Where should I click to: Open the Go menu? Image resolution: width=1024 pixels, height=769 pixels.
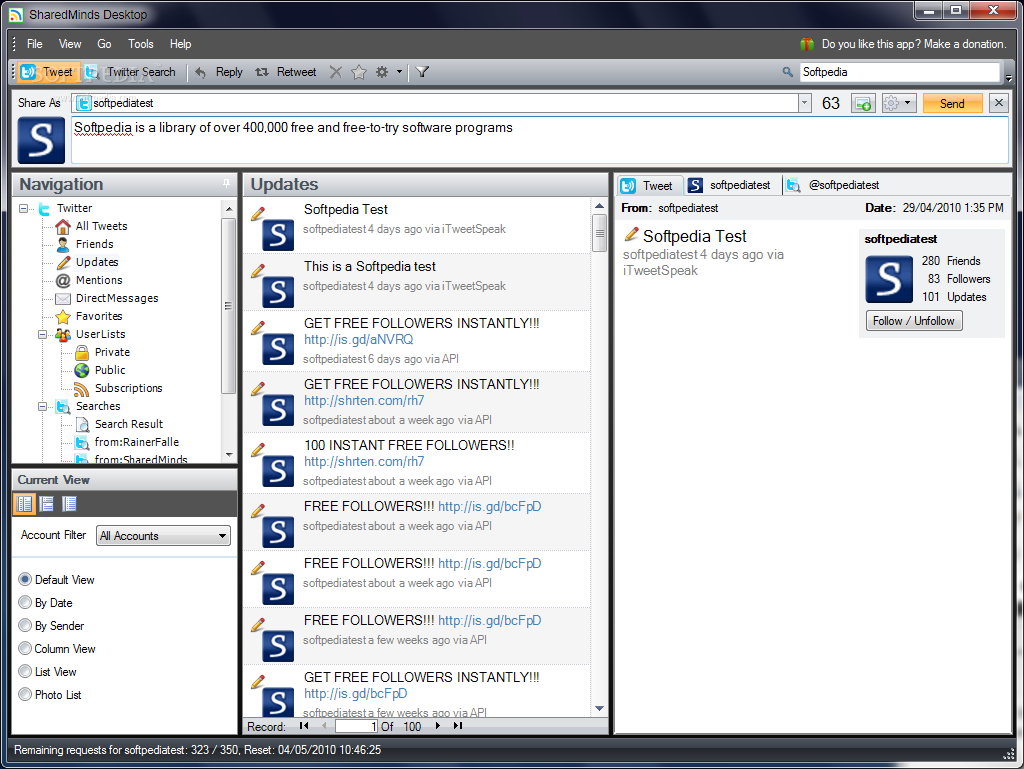point(104,44)
